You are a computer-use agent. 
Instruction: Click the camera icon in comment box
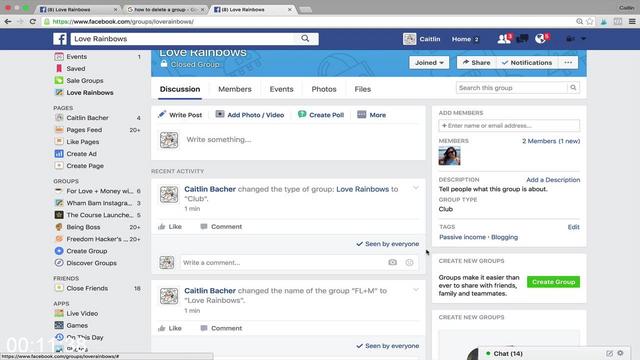392,262
